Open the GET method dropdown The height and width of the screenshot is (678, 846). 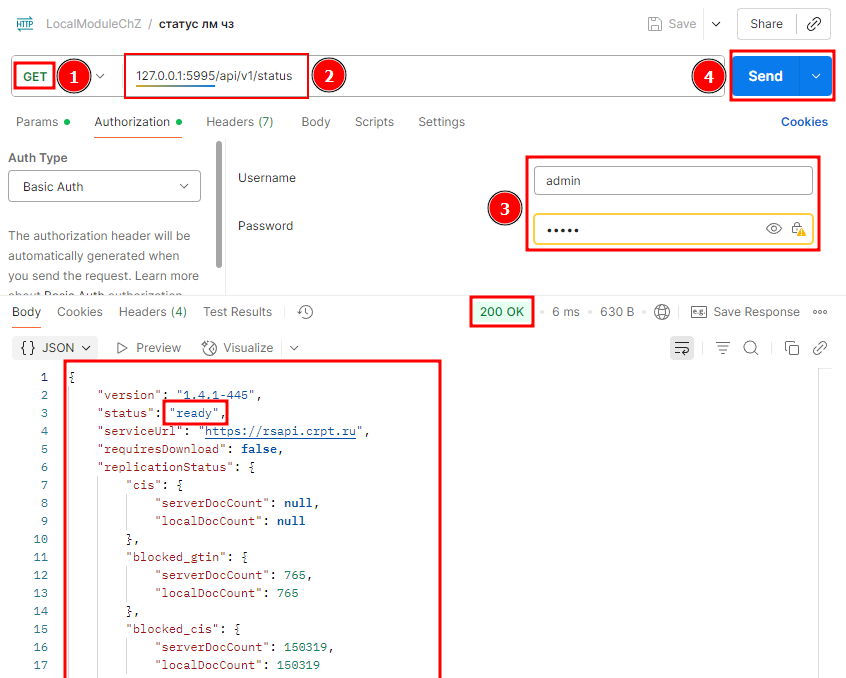coord(100,76)
